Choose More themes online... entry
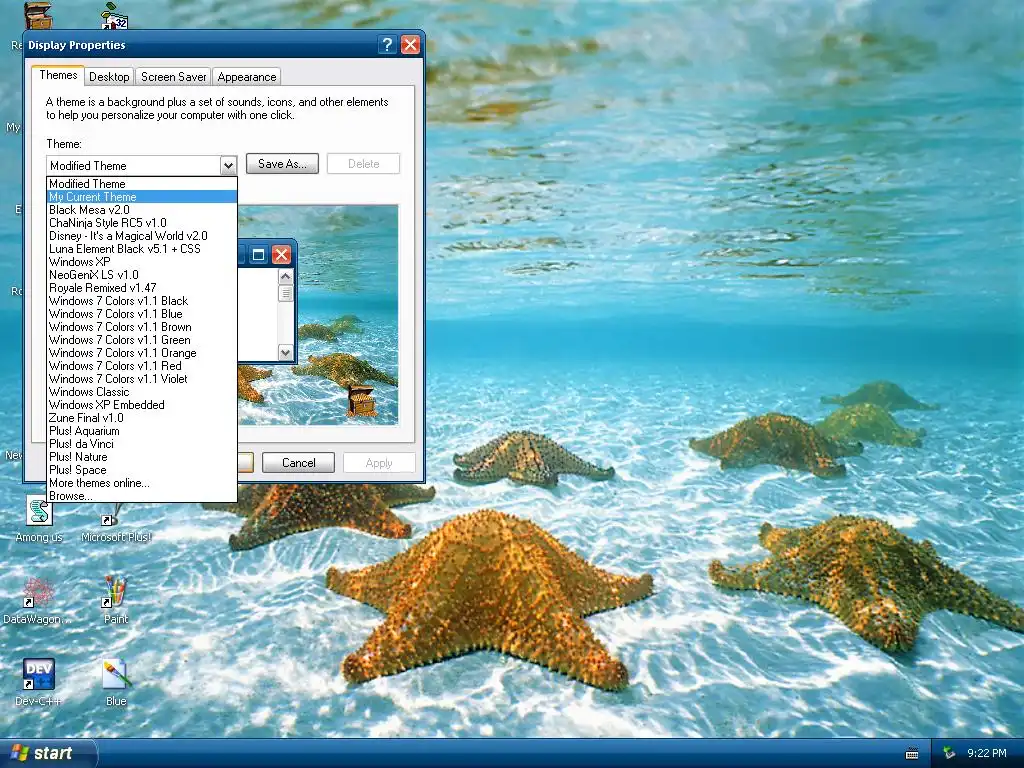Image resolution: width=1024 pixels, height=768 pixels. pyautogui.click(x=142, y=483)
